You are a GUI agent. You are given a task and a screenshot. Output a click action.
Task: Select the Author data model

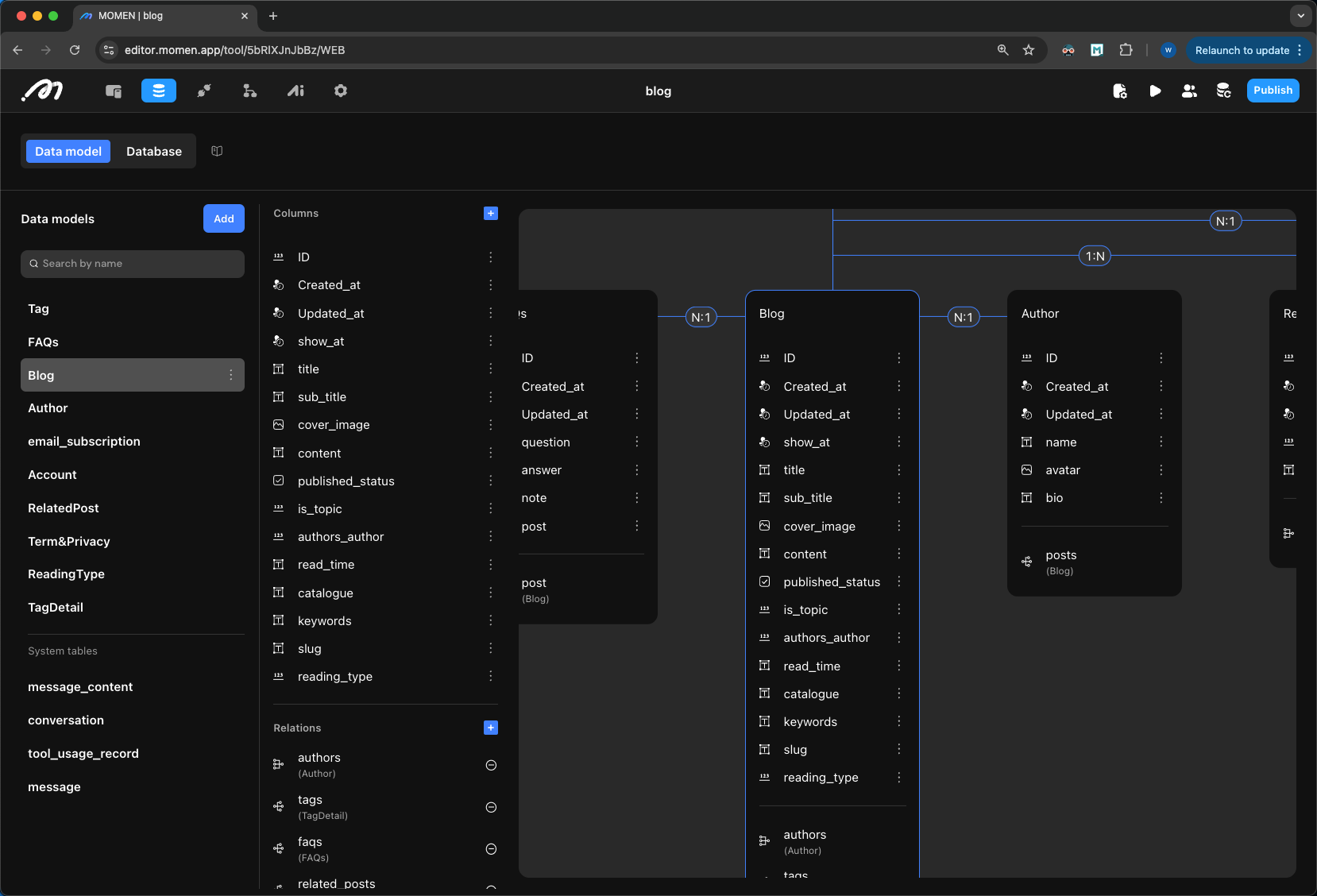coord(133,408)
